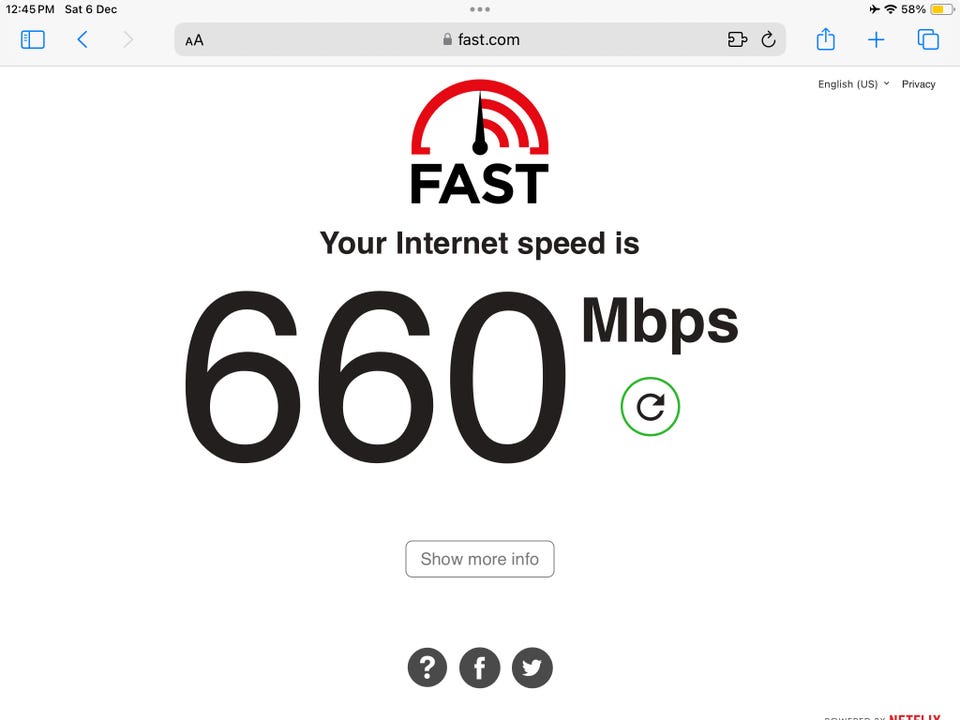Open the Safari extensions icon
Viewport: 960px width, 720px height.
coord(737,40)
